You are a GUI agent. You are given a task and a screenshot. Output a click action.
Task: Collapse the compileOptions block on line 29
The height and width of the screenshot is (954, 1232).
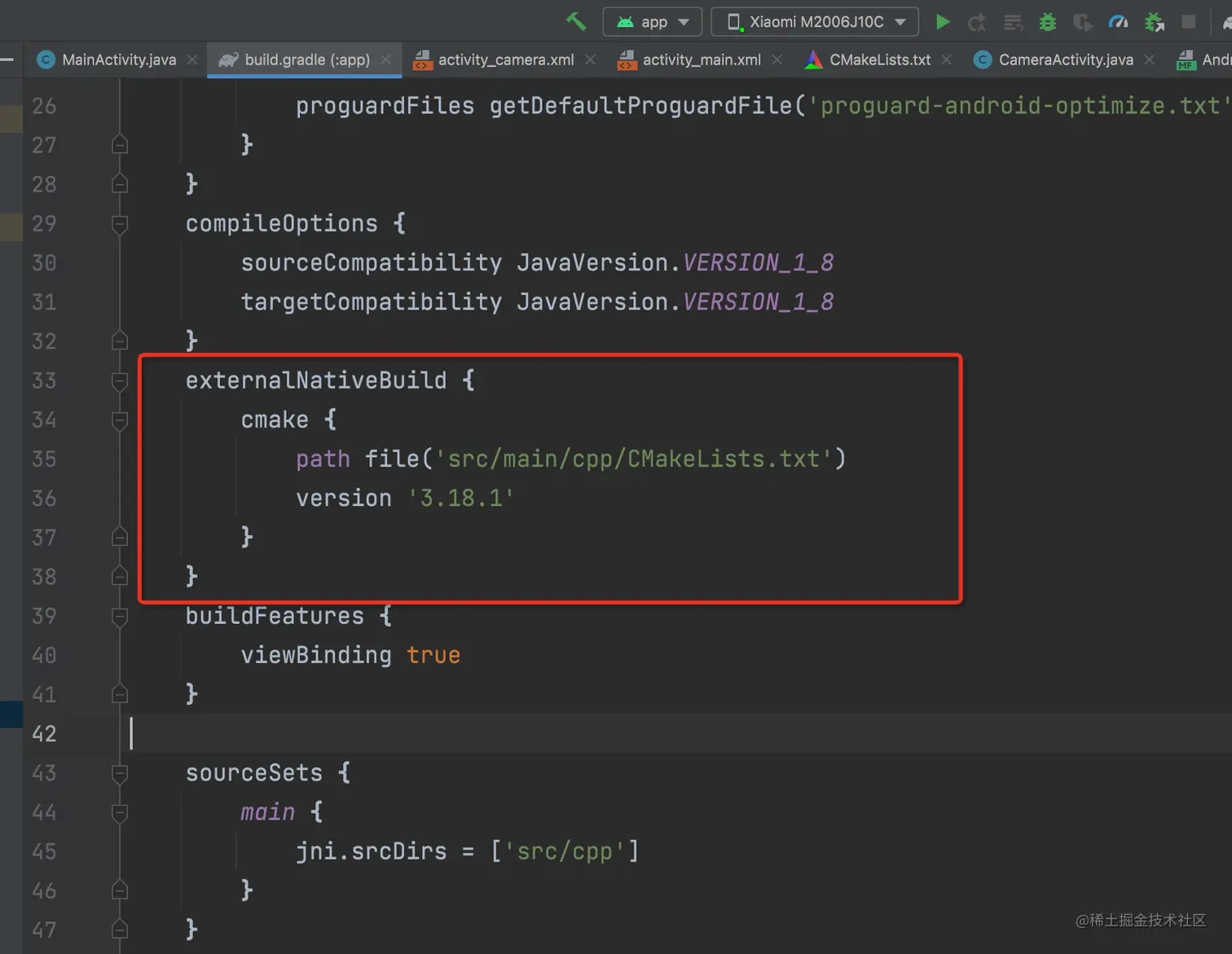point(120,223)
